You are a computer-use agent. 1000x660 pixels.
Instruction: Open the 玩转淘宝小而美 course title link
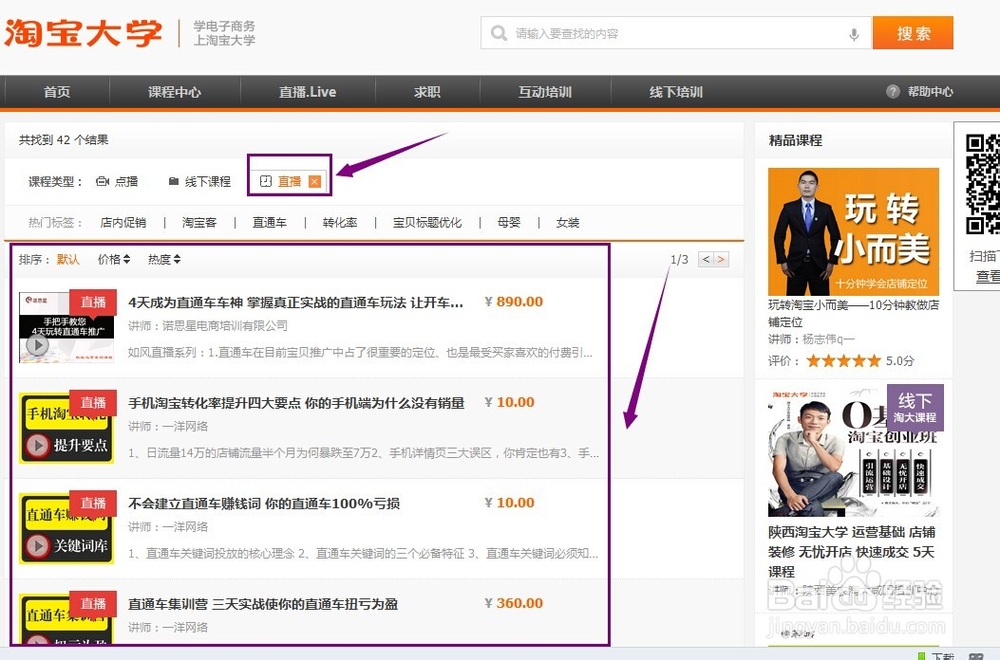pos(853,313)
